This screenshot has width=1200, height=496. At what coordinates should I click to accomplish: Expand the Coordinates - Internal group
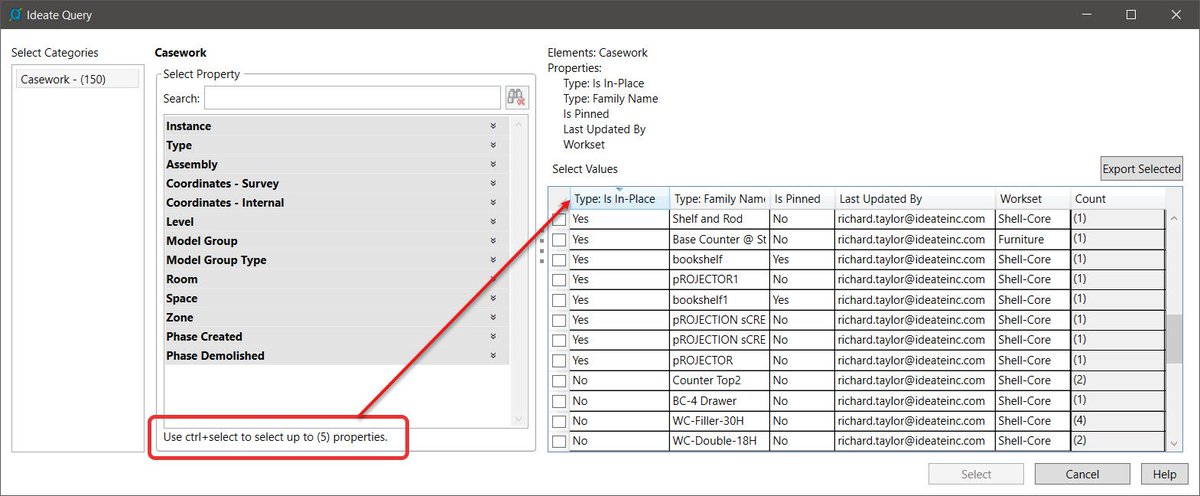(x=493, y=202)
